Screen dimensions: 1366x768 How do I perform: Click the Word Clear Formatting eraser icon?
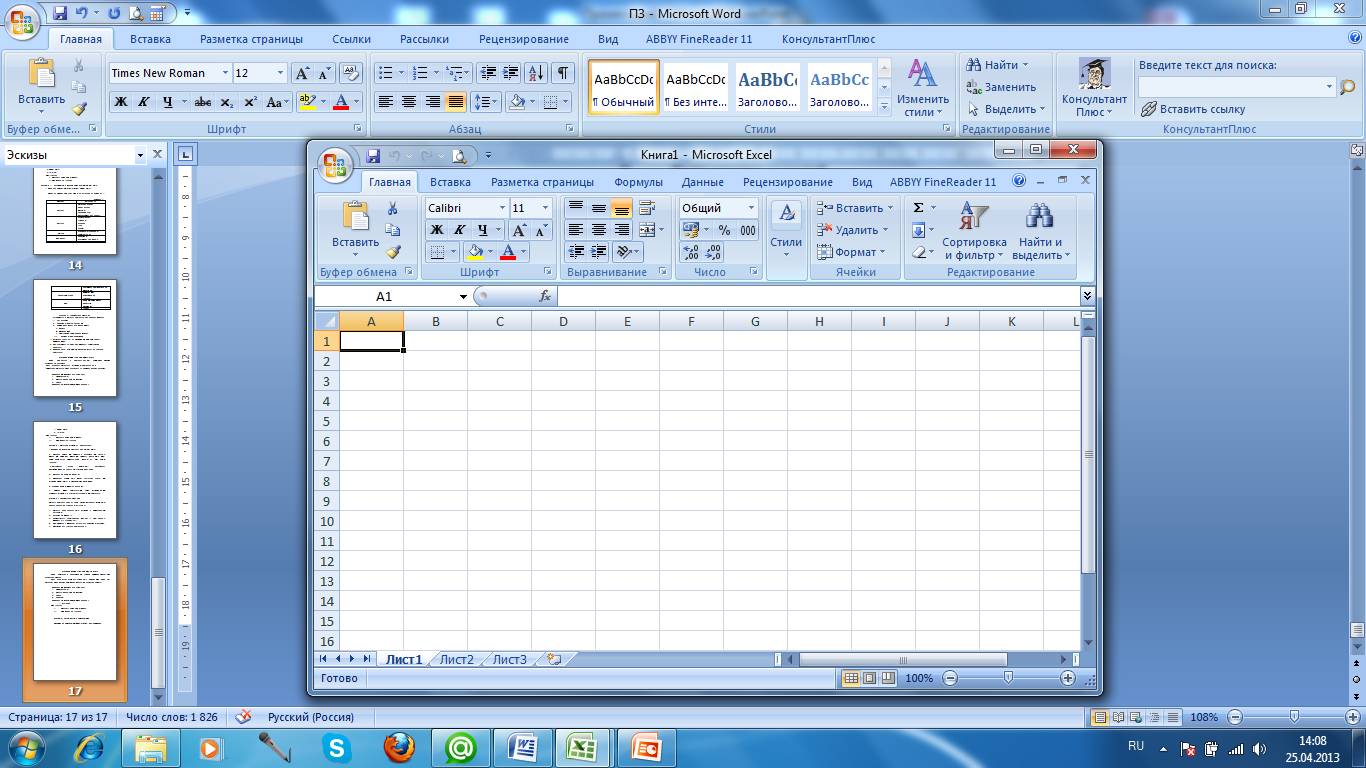pos(351,73)
